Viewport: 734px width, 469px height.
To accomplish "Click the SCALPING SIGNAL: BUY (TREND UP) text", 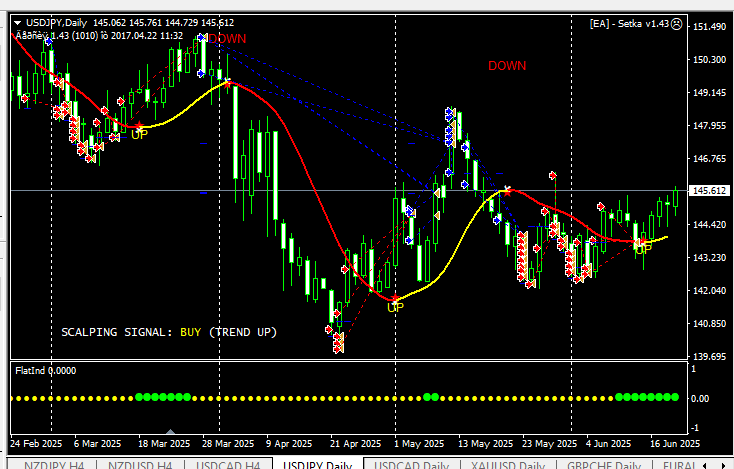I will click(x=169, y=332).
